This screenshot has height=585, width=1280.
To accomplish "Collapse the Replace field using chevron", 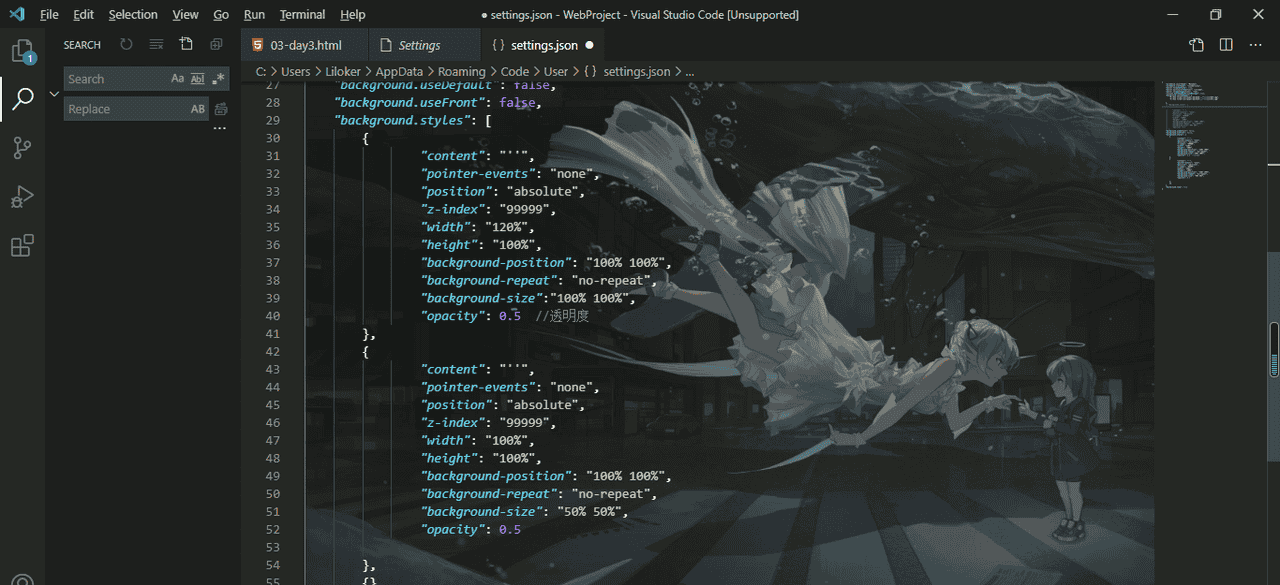I will point(54,94).
